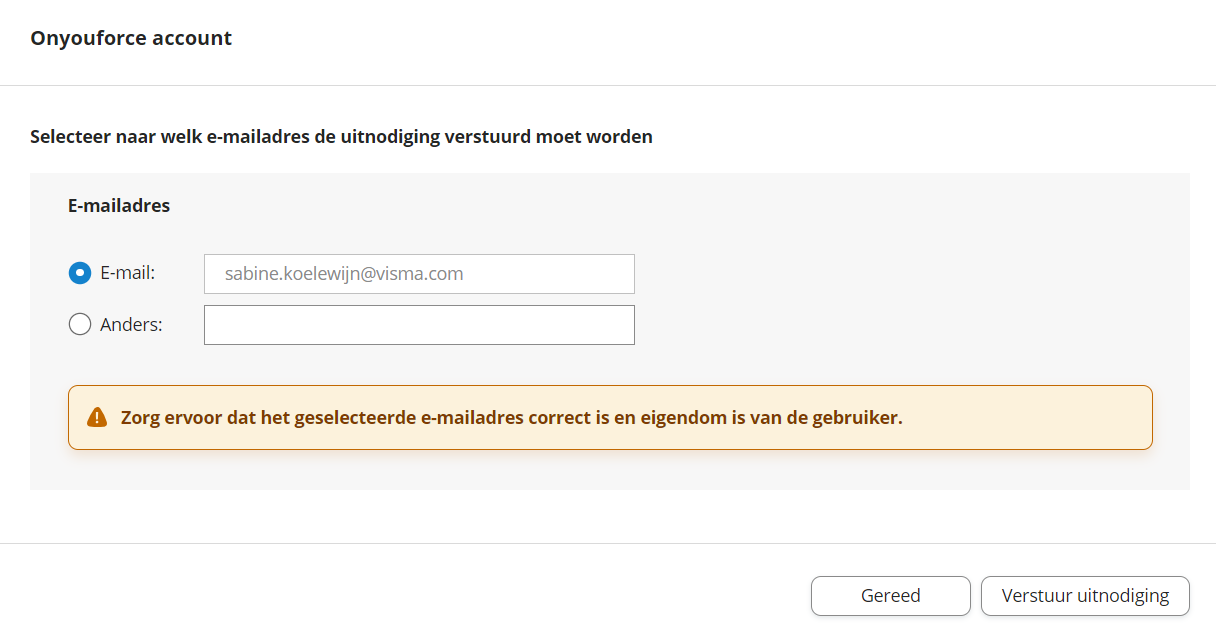Click the "Anders:" radio label text
This screenshot has height=633, width=1216.
coord(131,324)
